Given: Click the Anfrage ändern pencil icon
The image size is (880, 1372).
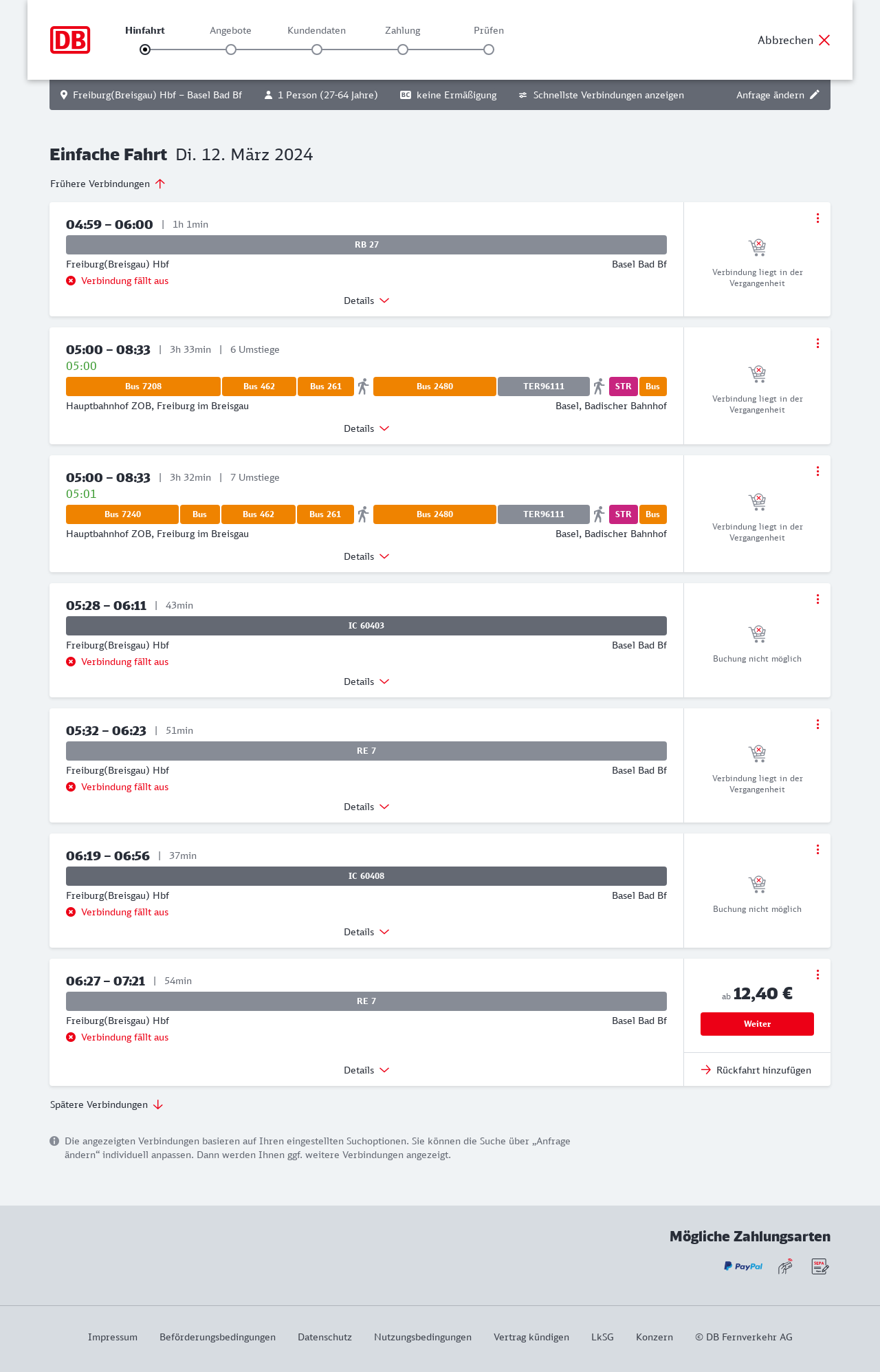Looking at the screenshot, I should click(815, 95).
